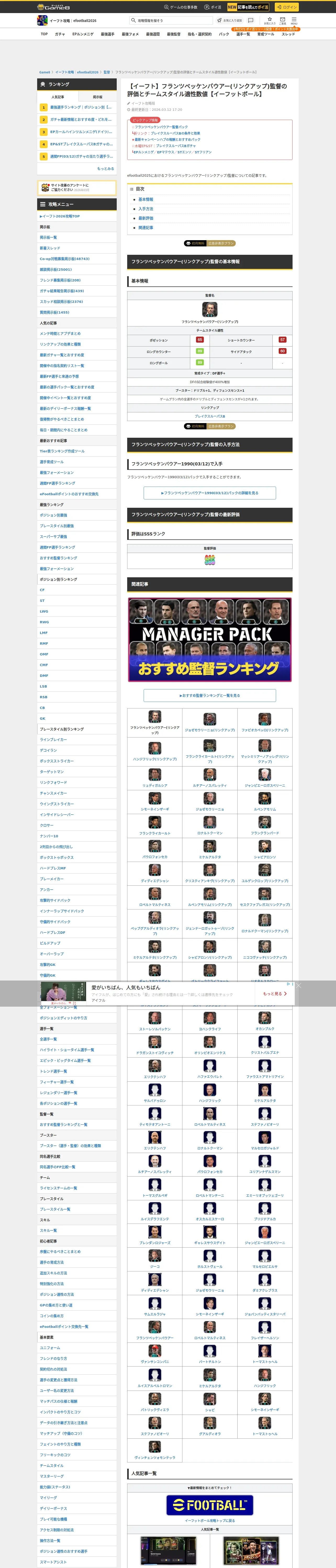The width and height of the screenshot is (336, 1568).
Task: Open 指名・選択契約 navigation menu item
Action: click(199, 34)
